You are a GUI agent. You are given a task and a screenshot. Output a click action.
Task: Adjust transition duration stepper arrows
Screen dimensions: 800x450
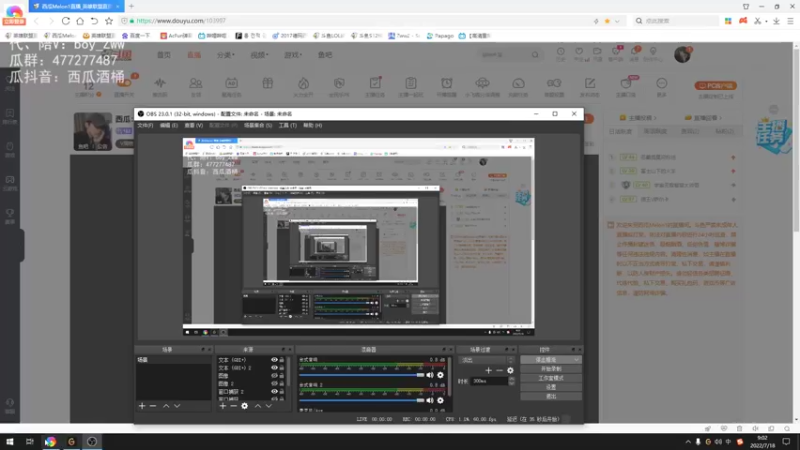(x=512, y=381)
